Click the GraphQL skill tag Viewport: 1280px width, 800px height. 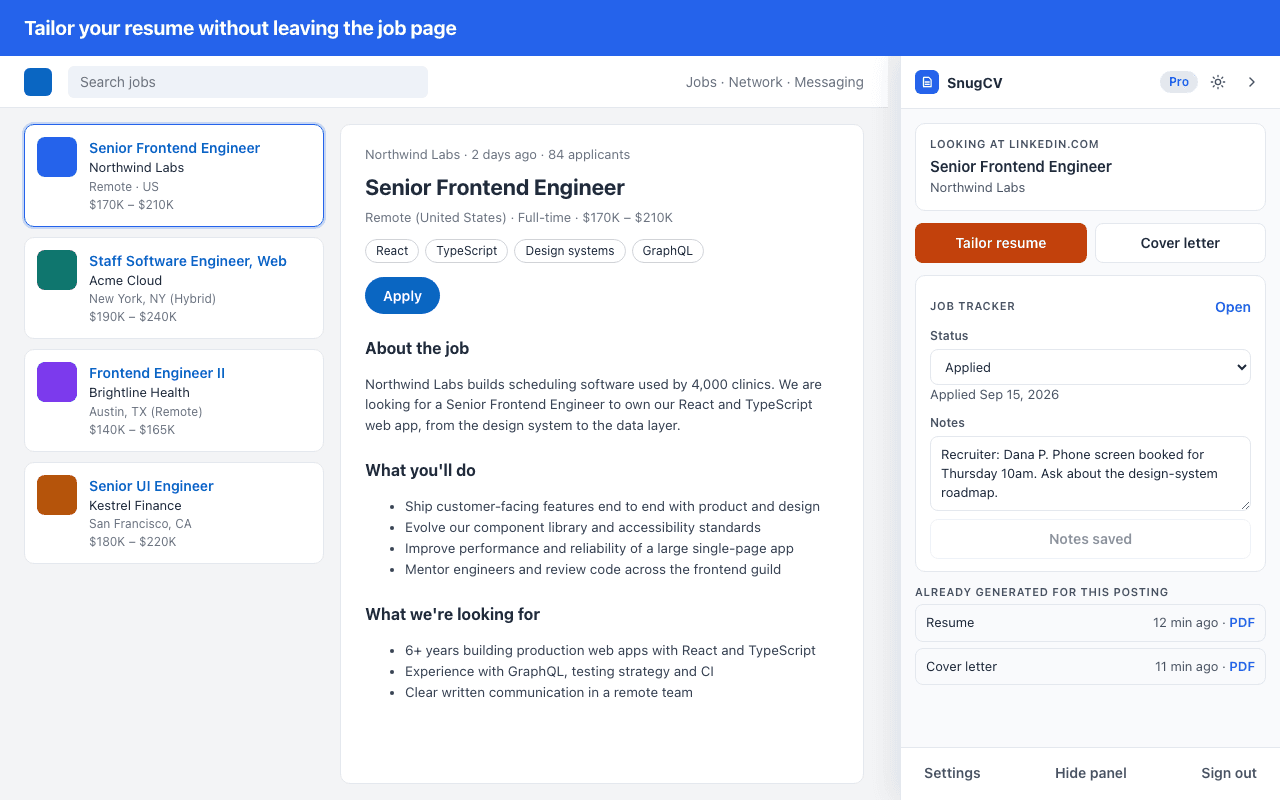pyautogui.click(x=668, y=251)
